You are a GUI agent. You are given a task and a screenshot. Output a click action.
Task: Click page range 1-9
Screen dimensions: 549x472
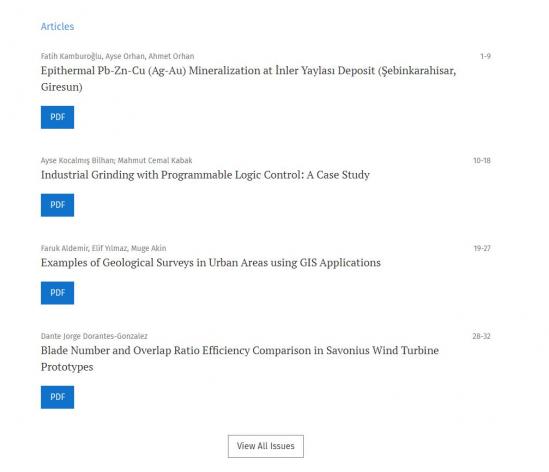pos(485,56)
